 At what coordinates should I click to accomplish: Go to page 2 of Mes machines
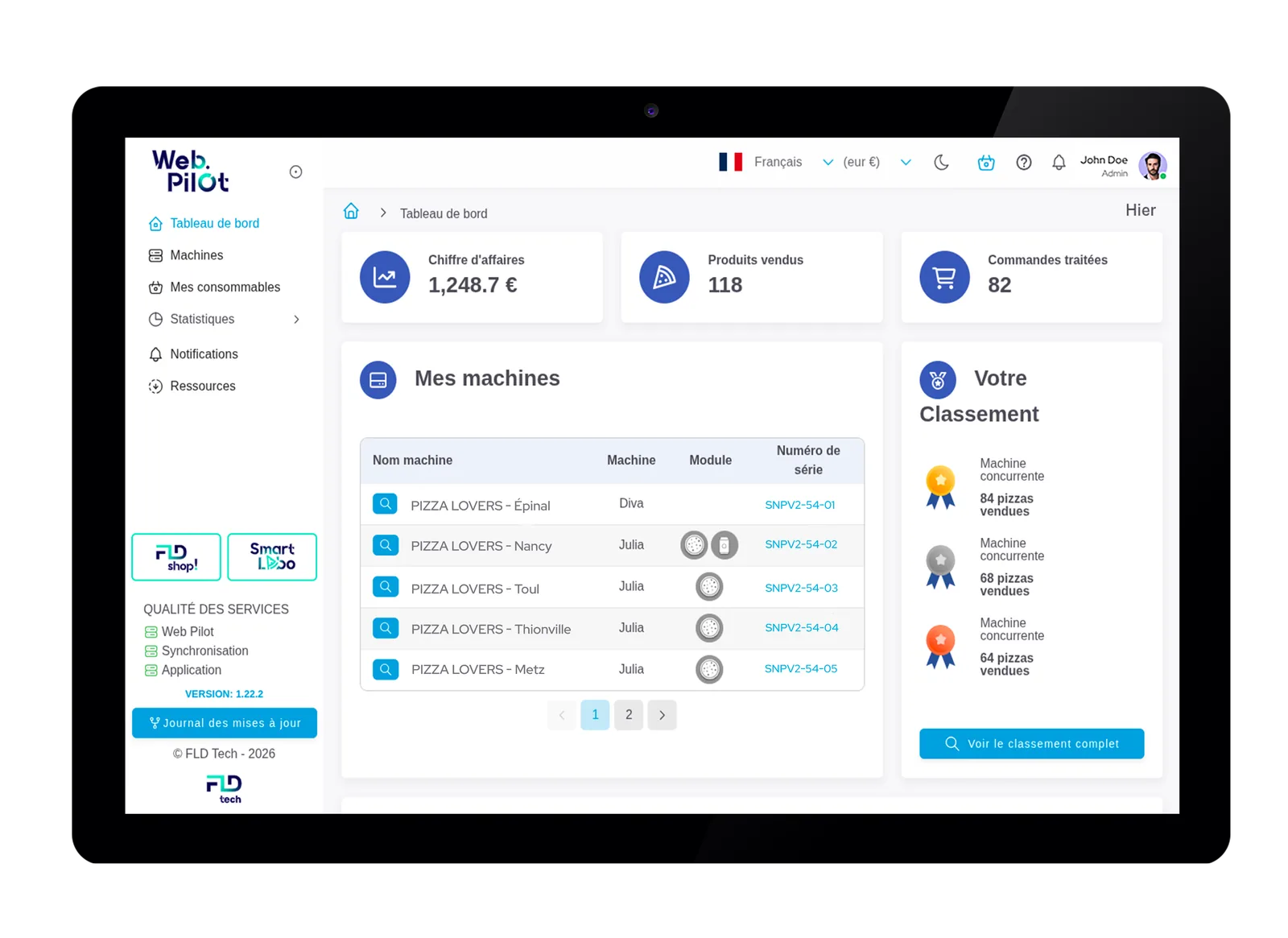point(629,714)
